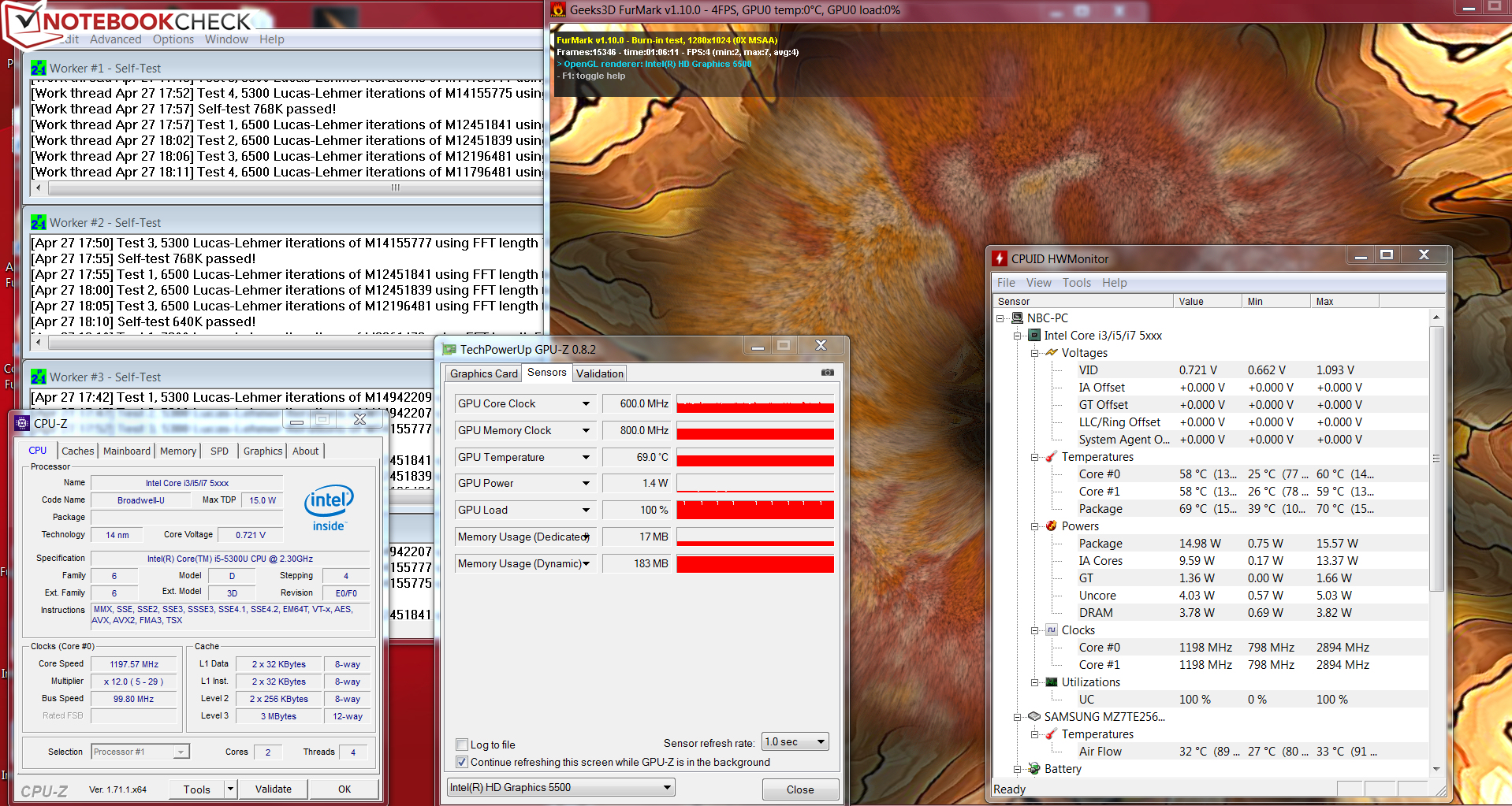Click the NBC-PC computer icon in HWMonitor
The image size is (1512, 806).
pos(1018,318)
